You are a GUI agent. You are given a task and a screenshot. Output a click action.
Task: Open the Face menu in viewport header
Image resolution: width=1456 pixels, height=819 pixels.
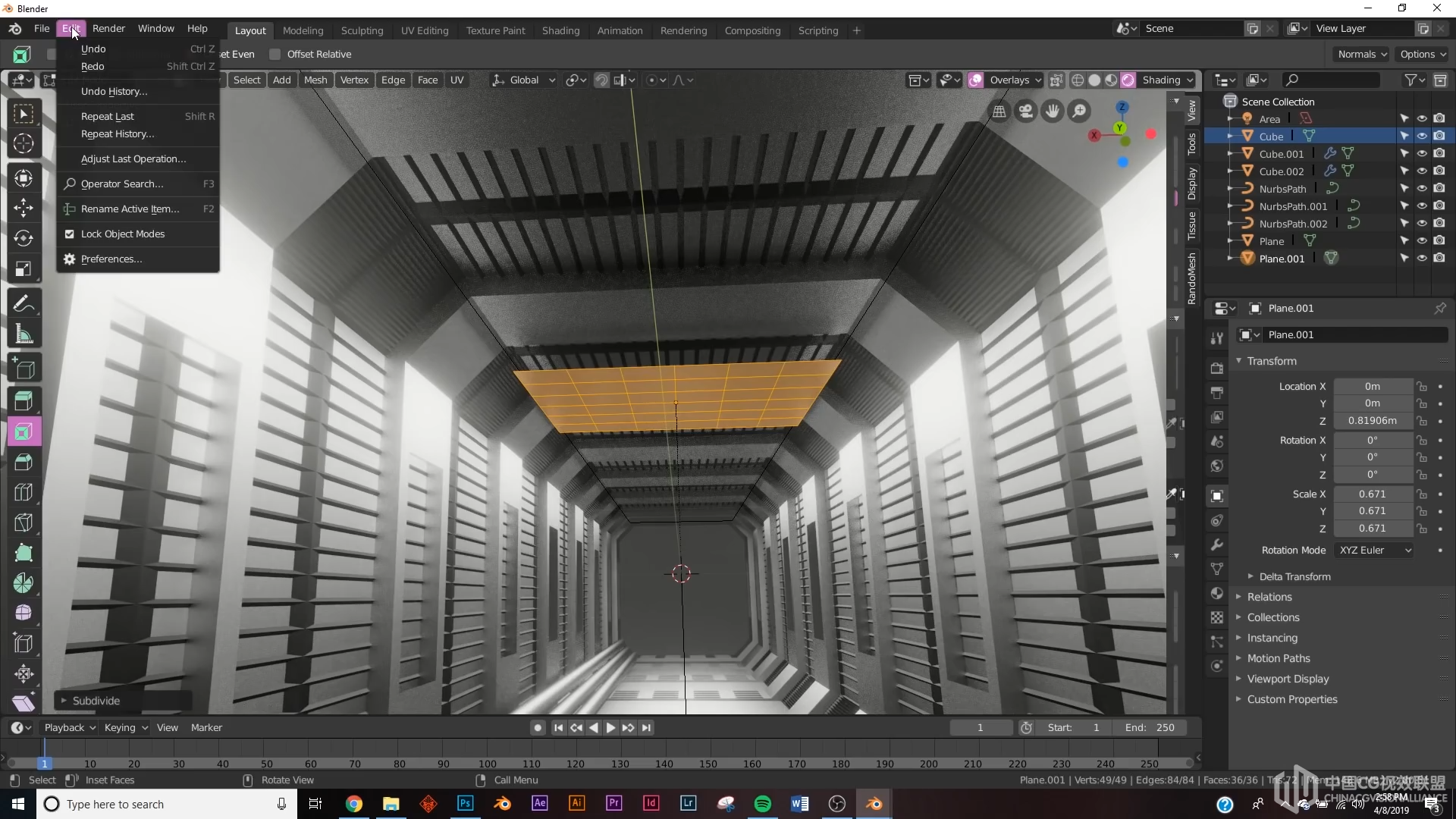coord(428,80)
